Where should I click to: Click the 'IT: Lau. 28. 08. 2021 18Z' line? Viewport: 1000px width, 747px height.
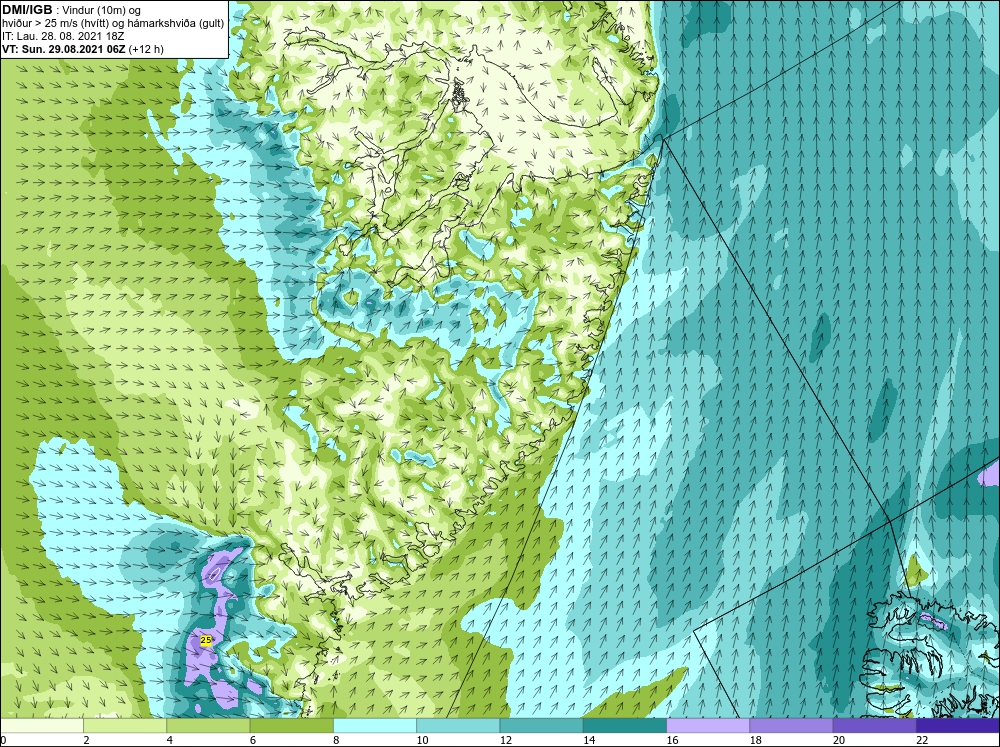click(63, 36)
